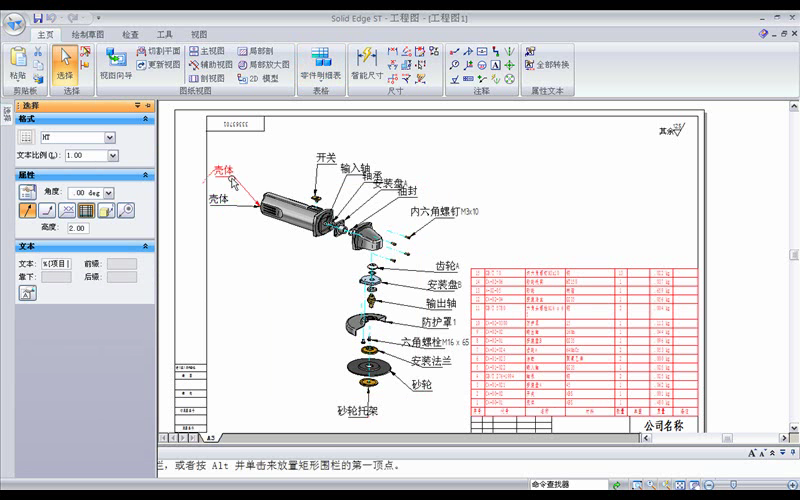800x500 pixels.
Task: Open the 角度 degree dropdown
Action: click(108, 193)
